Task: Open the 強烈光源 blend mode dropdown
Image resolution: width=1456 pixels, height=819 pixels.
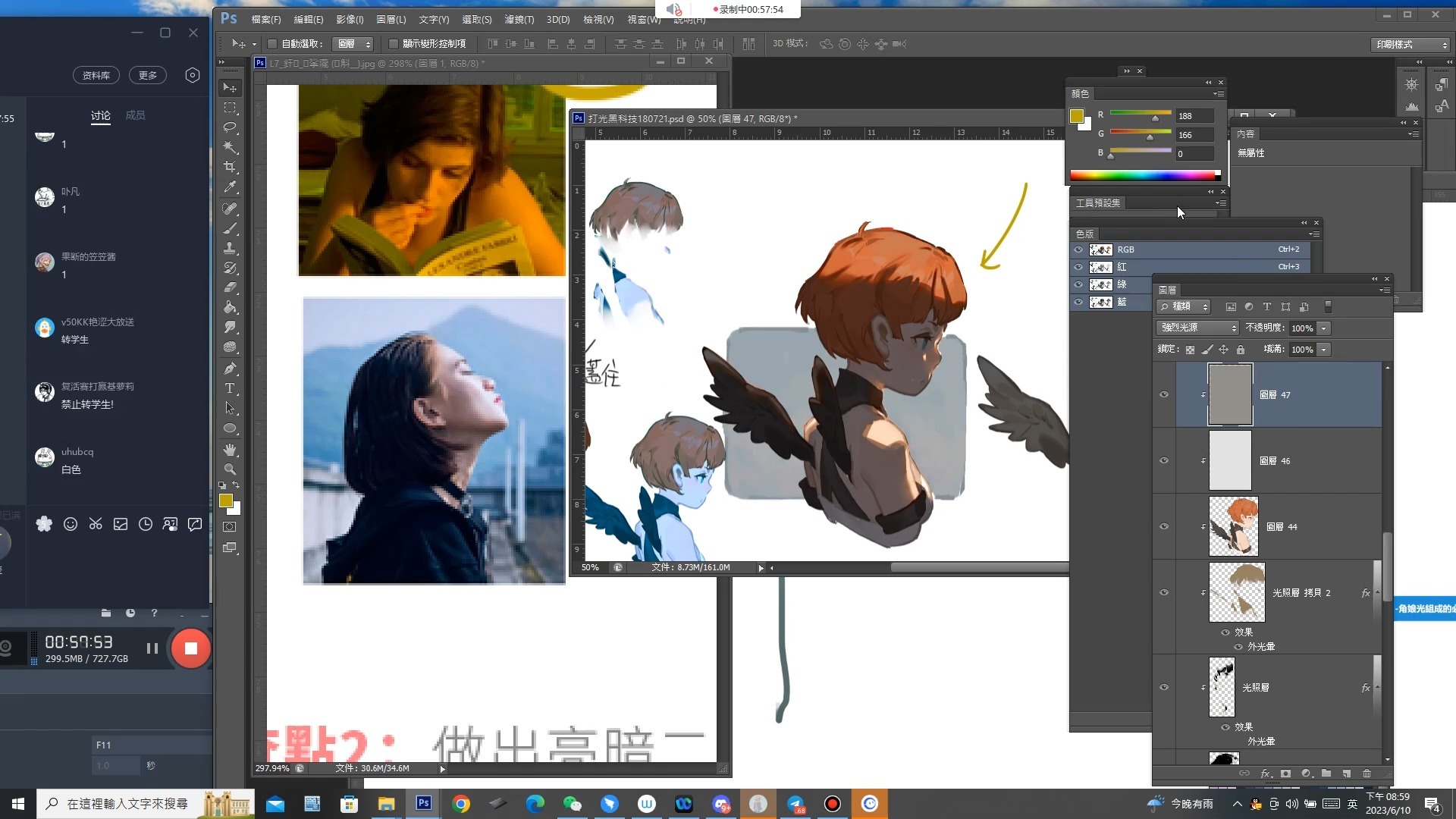Action: [1197, 328]
